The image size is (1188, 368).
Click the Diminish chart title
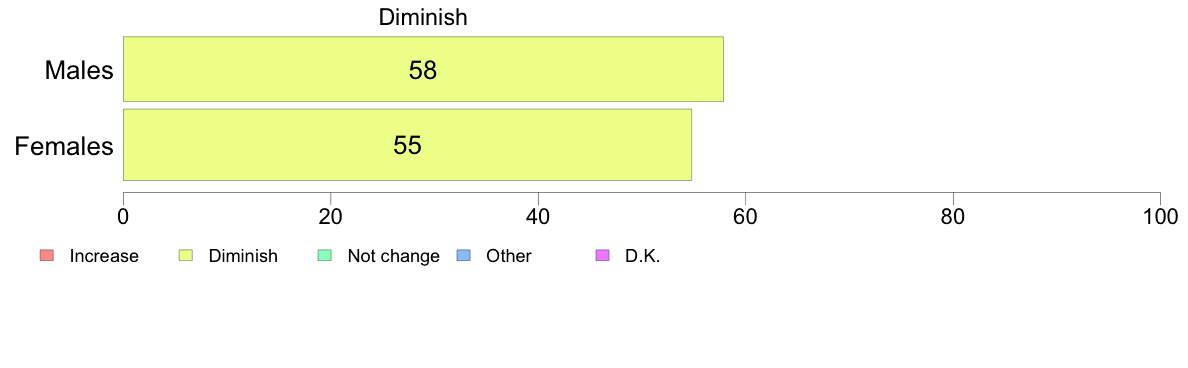pos(424,18)
